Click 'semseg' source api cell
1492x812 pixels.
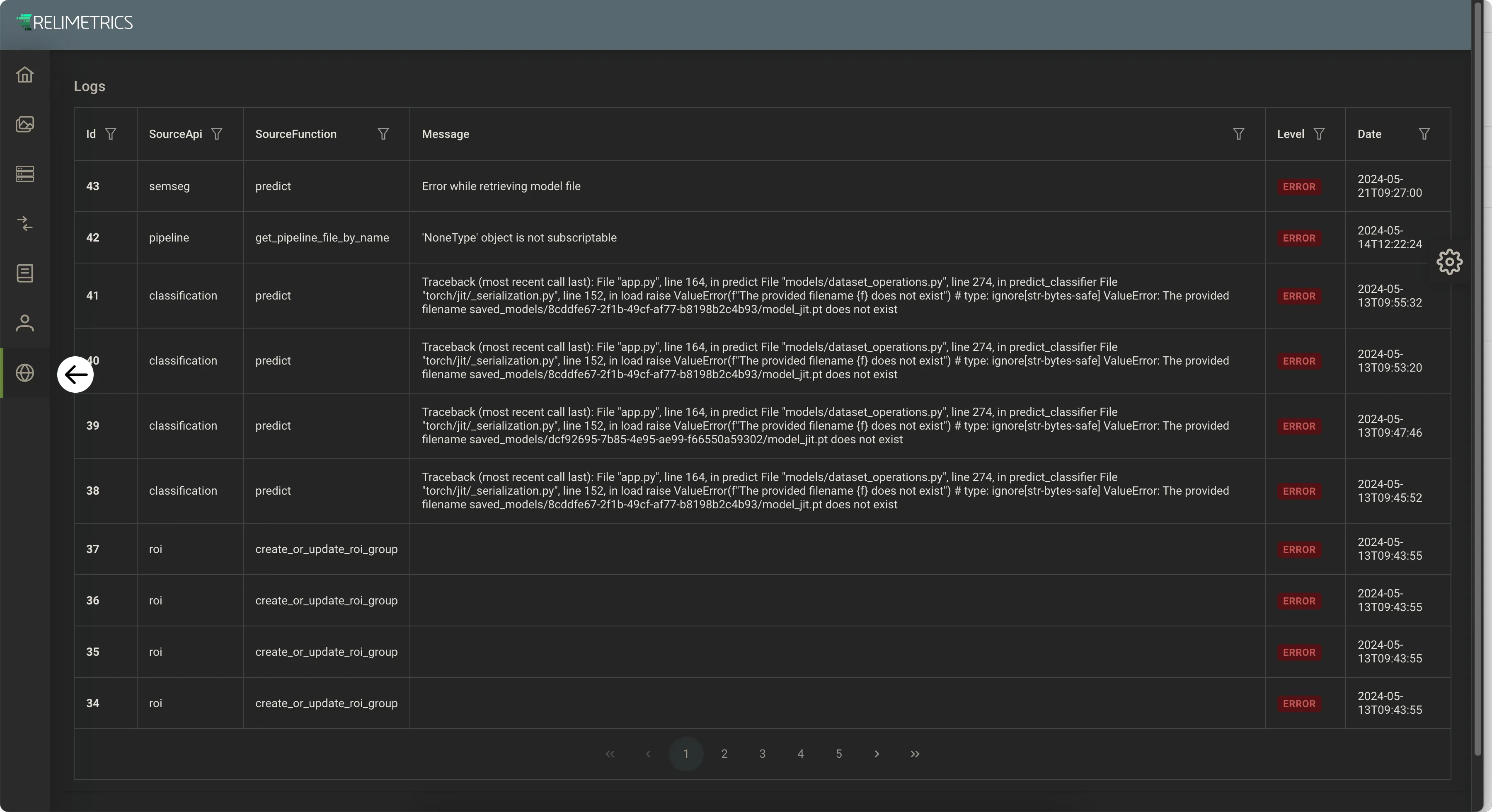coord(169,186)
